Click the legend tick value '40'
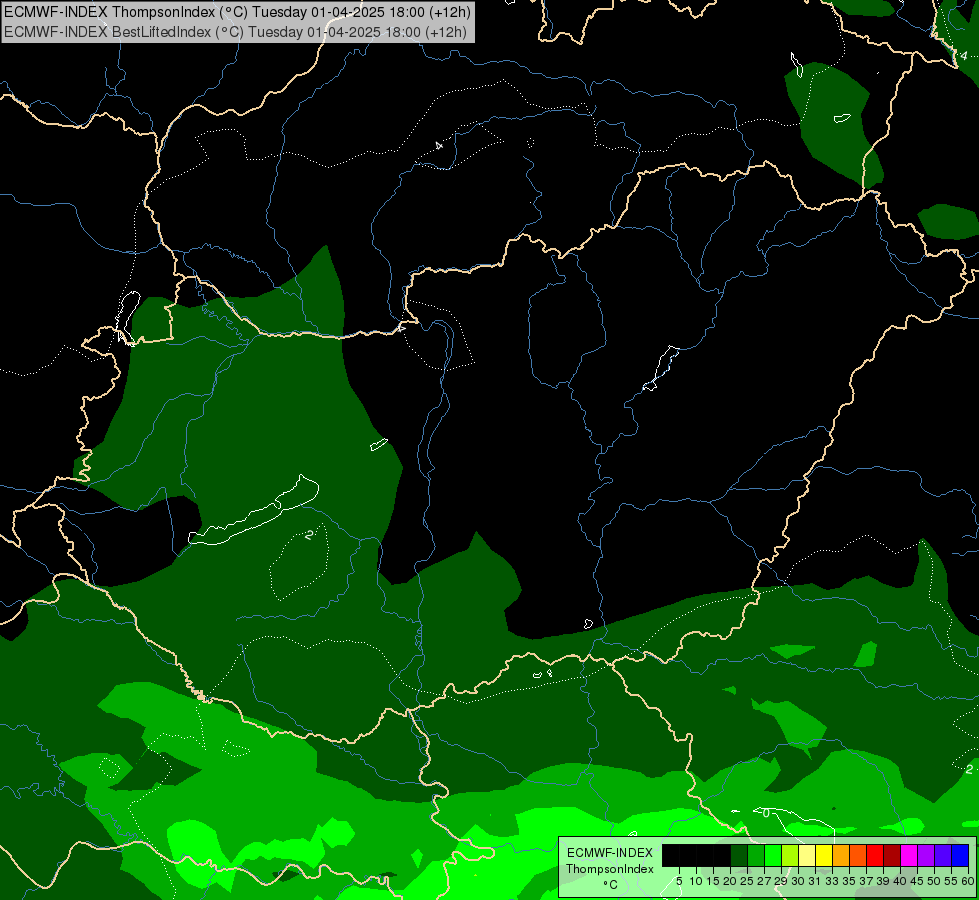The width and height of the screenshot is (979, 900). tap(900, 881)
